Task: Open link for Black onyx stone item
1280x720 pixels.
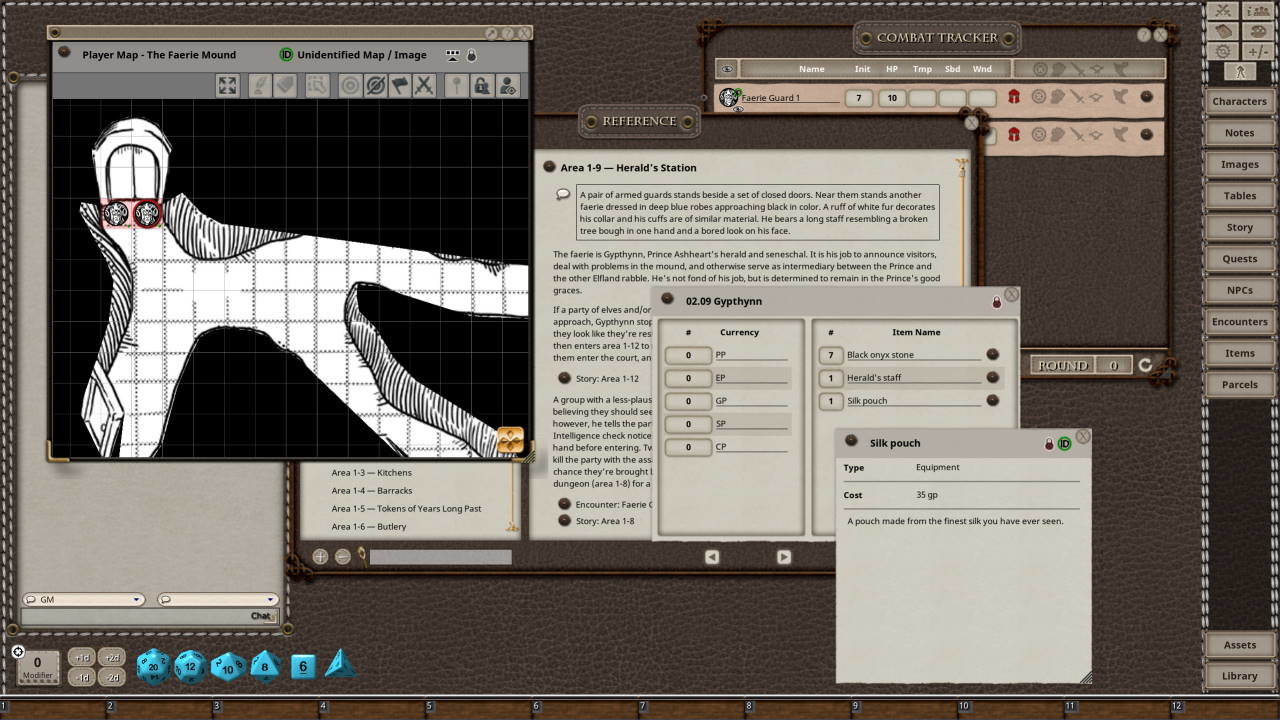Action: point(992,355)
